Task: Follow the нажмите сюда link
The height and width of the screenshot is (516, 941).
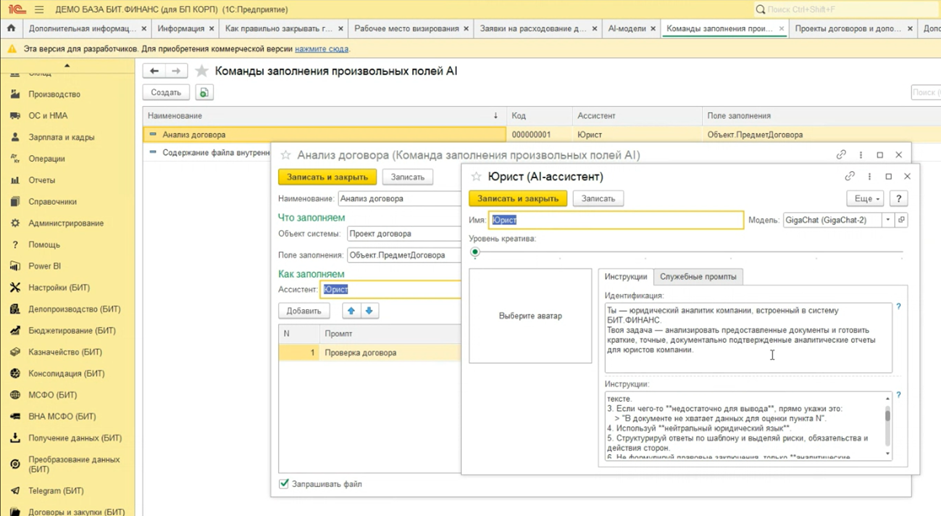Action: pyautogui.click(x=321, y=49)
